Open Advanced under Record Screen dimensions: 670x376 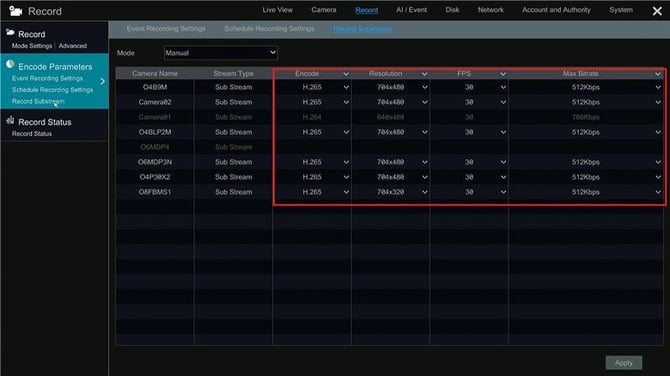pos(73,46)
